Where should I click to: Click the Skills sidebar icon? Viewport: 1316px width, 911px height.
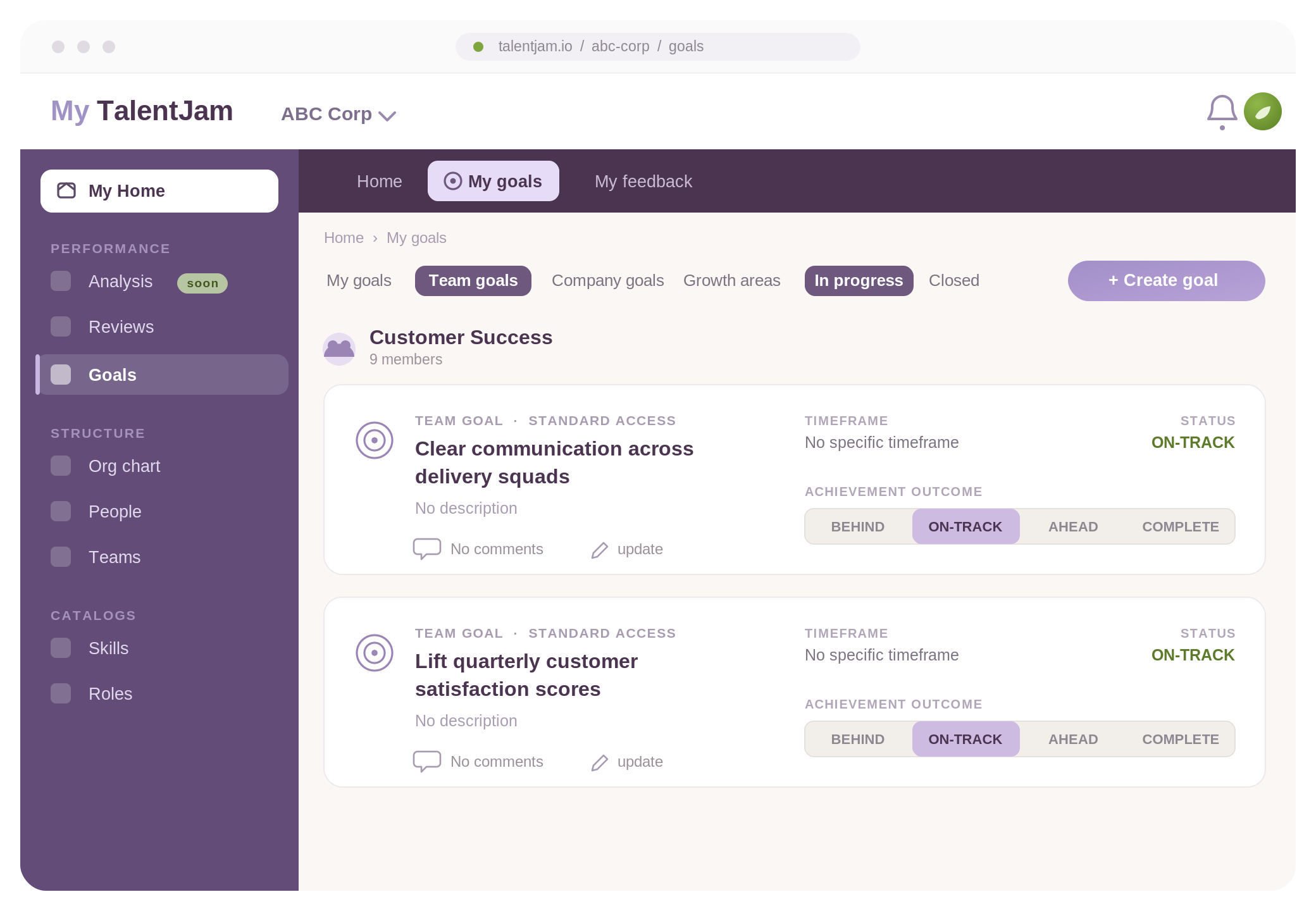[x=61, y=648]
